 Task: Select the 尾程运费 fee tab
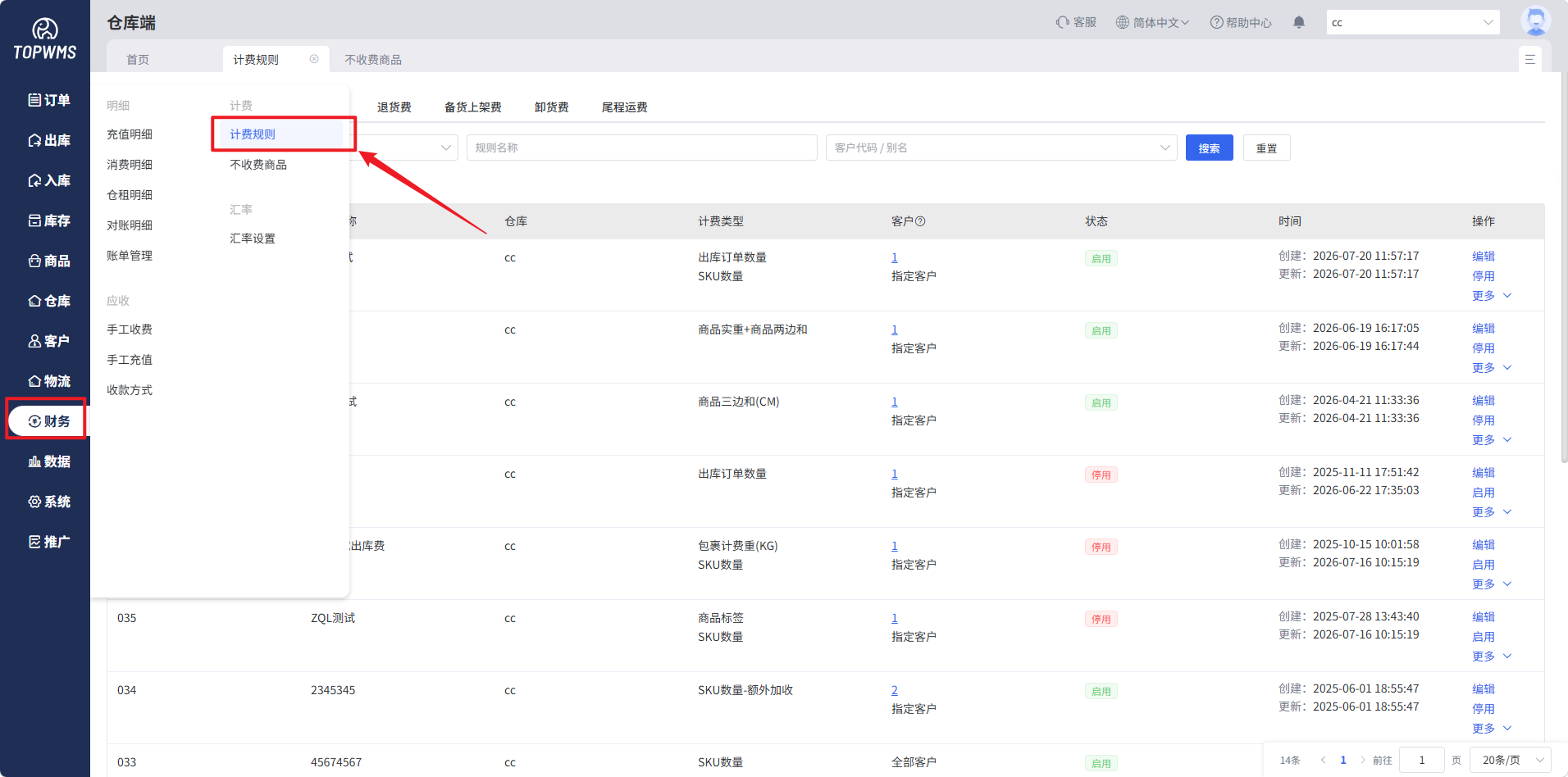(625, 107)
